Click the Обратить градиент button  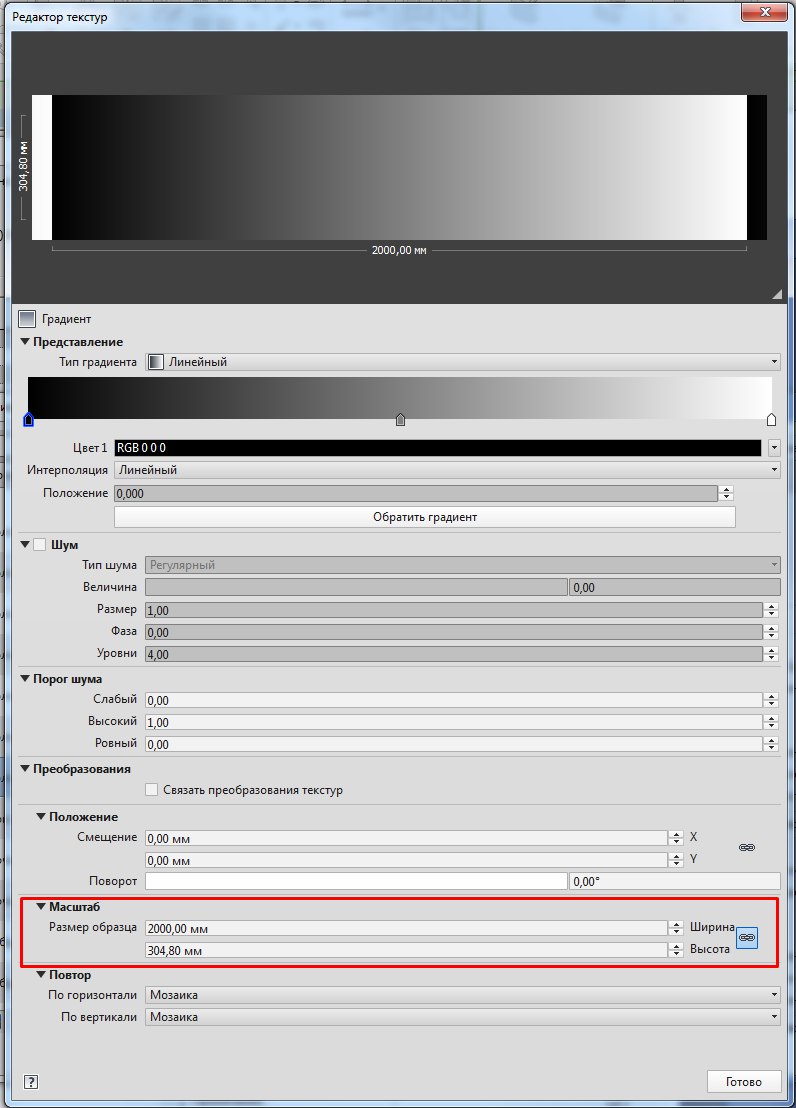[x=425, y=517]
